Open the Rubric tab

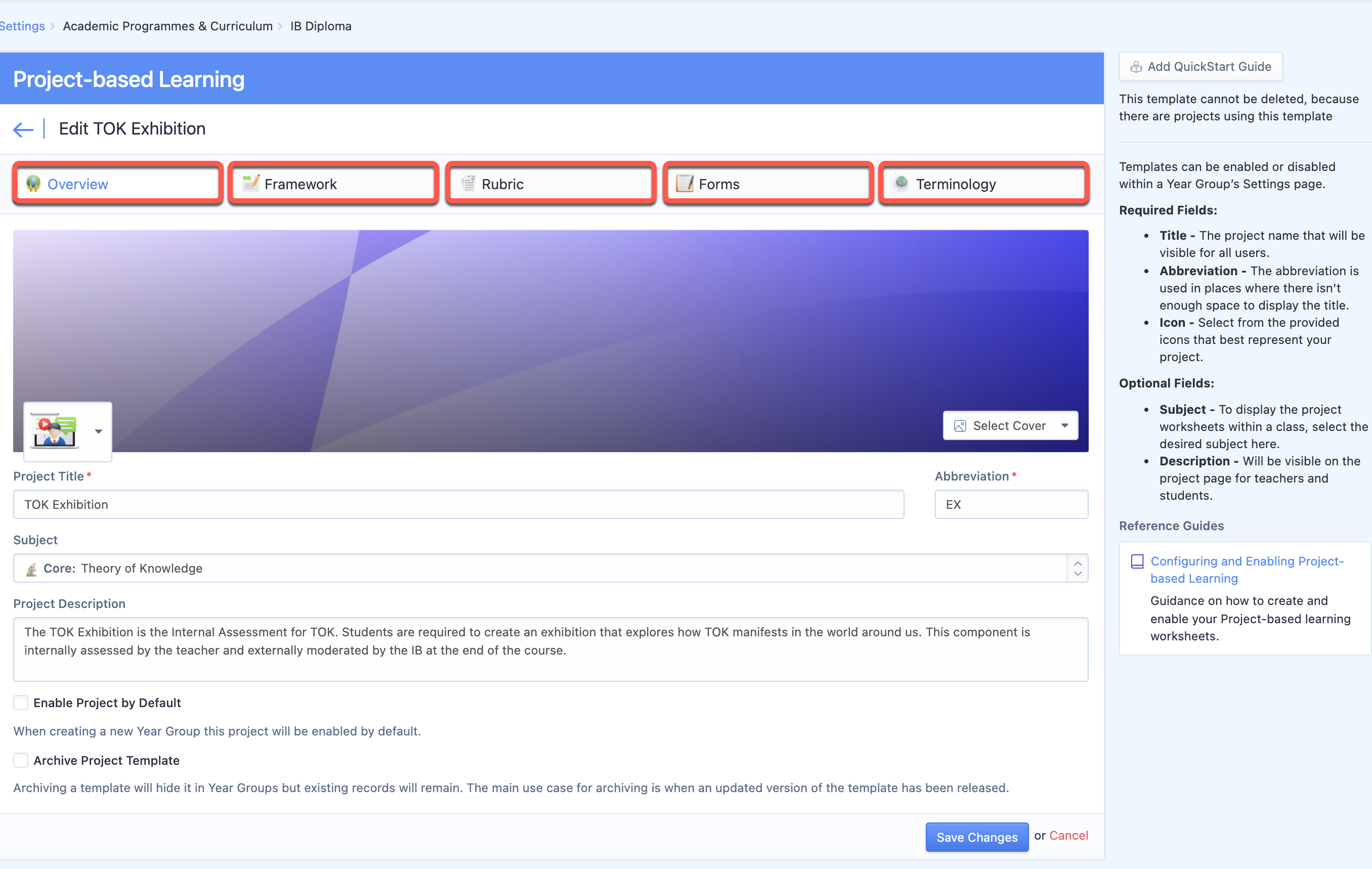551,184
